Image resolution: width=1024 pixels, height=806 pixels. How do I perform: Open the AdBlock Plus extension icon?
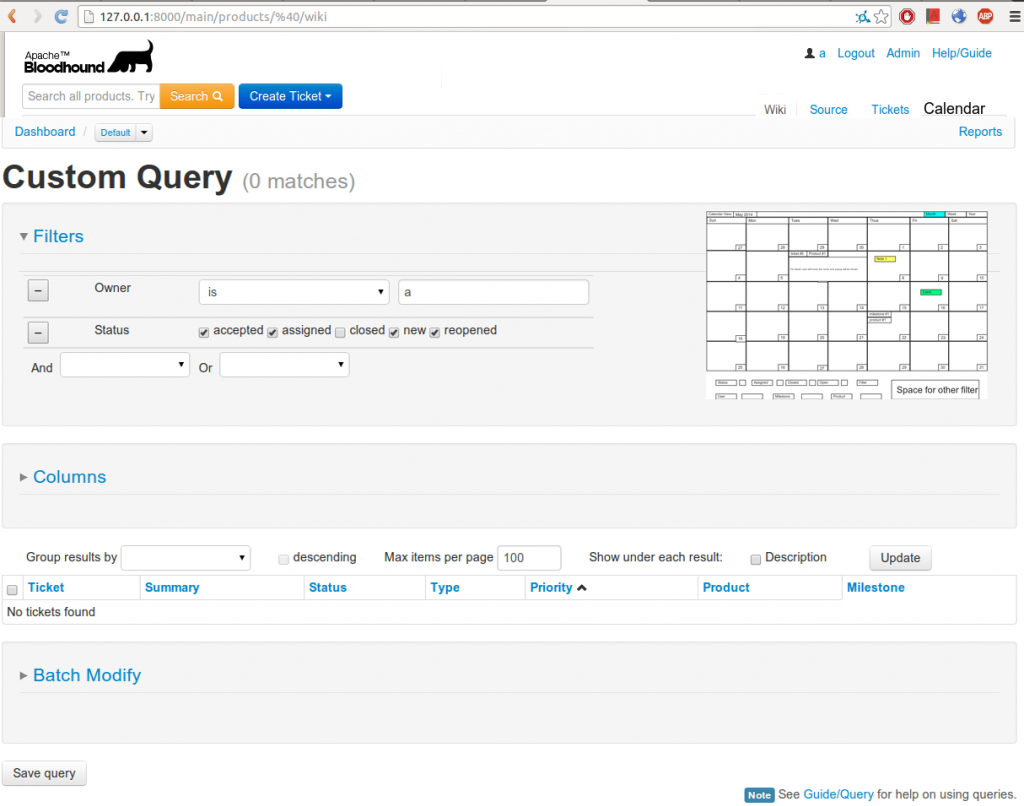[985, 16]
